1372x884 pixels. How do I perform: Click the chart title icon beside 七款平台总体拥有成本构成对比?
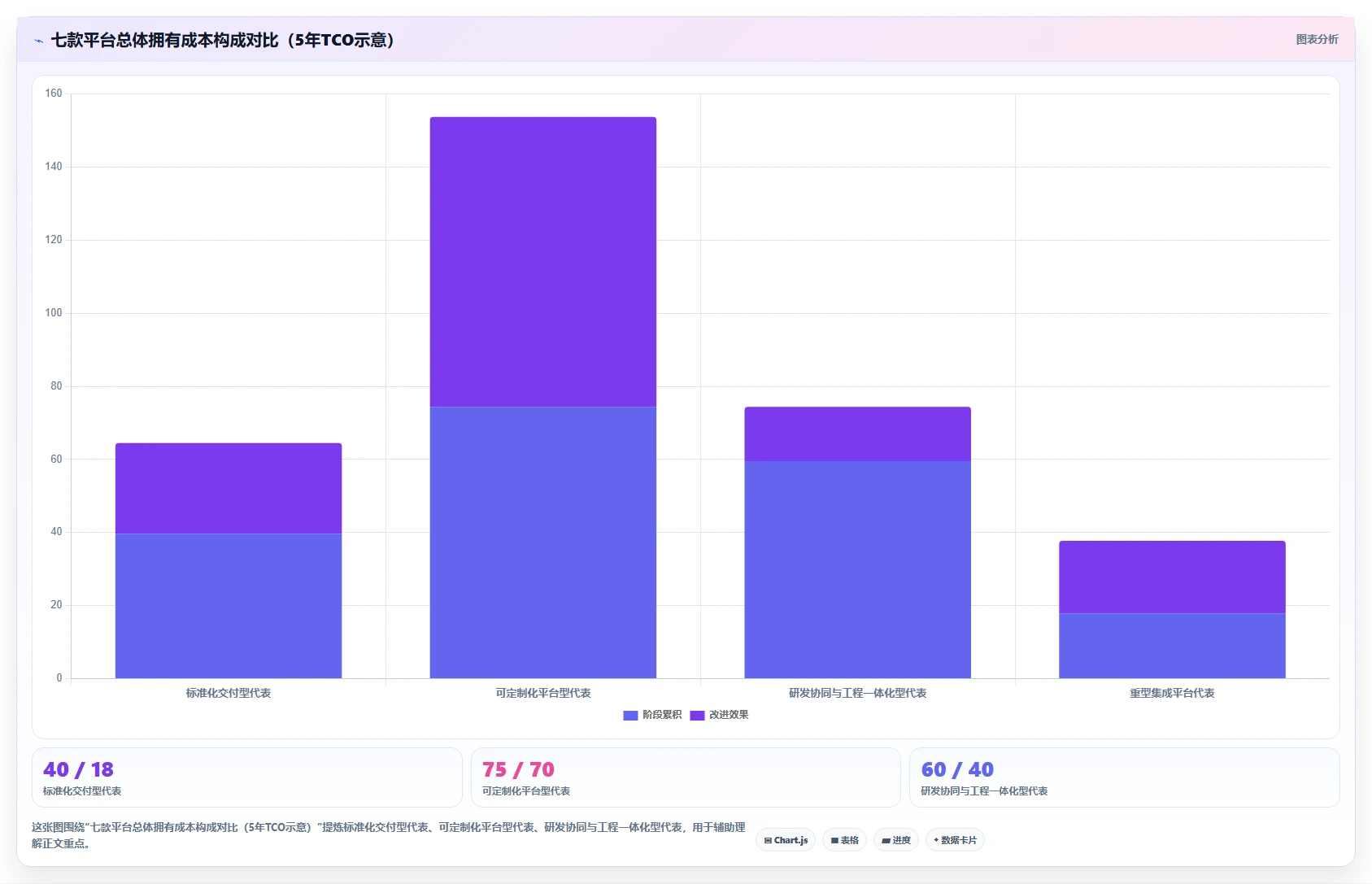[x=38, y=41]
